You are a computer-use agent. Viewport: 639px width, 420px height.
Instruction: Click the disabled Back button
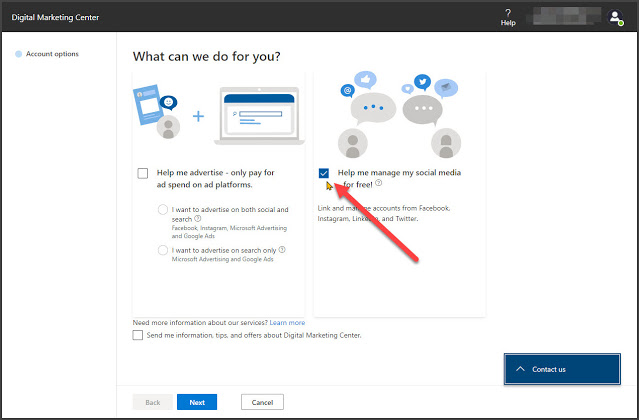(x=152, y=402)
